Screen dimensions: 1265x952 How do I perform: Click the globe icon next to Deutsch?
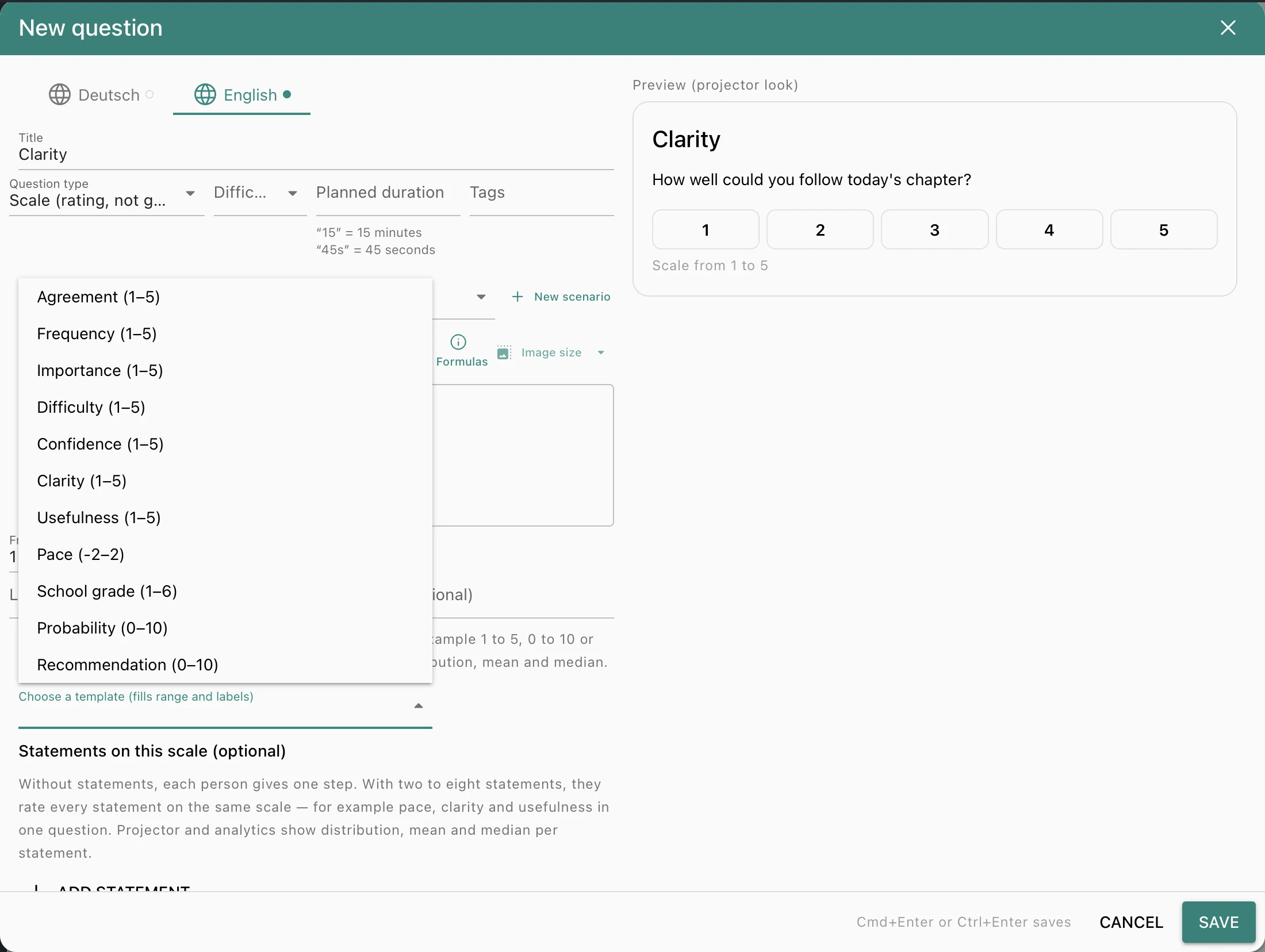[60, 94]
